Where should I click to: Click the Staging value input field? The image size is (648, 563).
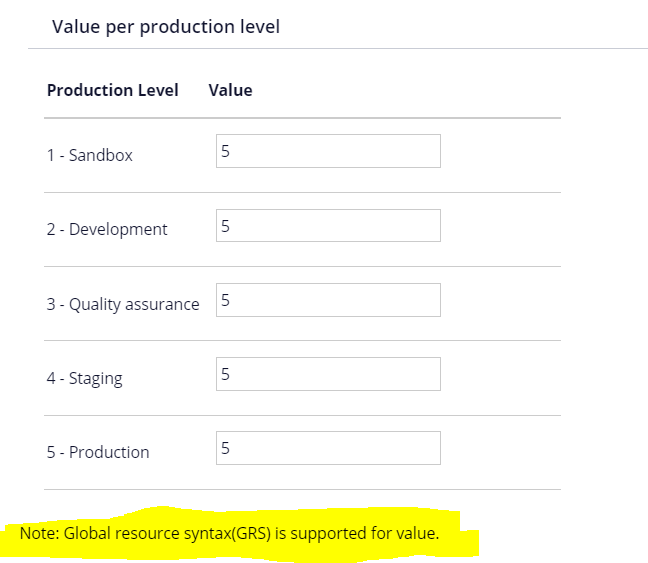point(328,374)
